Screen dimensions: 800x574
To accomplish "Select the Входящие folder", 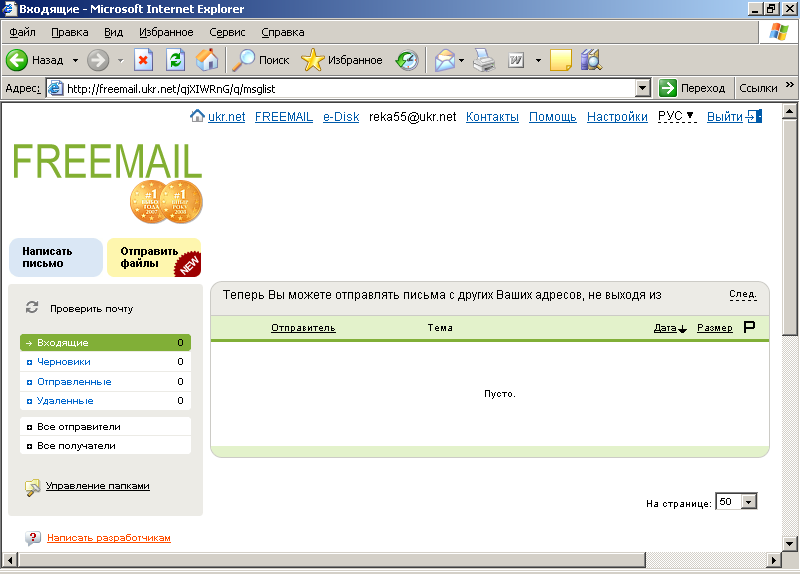I will [x=105, y=342].
